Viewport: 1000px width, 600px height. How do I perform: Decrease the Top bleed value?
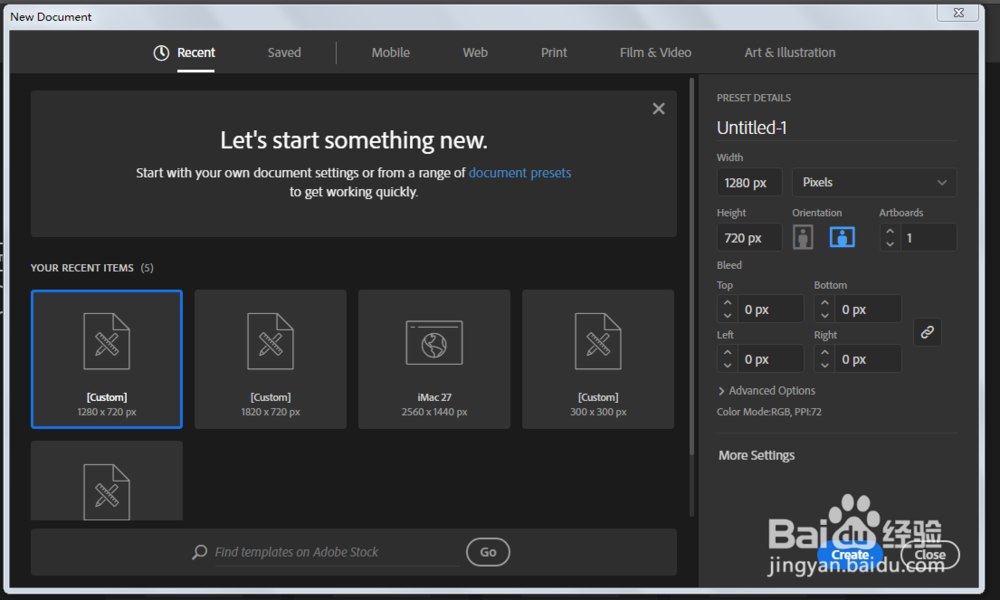point(728,316)
